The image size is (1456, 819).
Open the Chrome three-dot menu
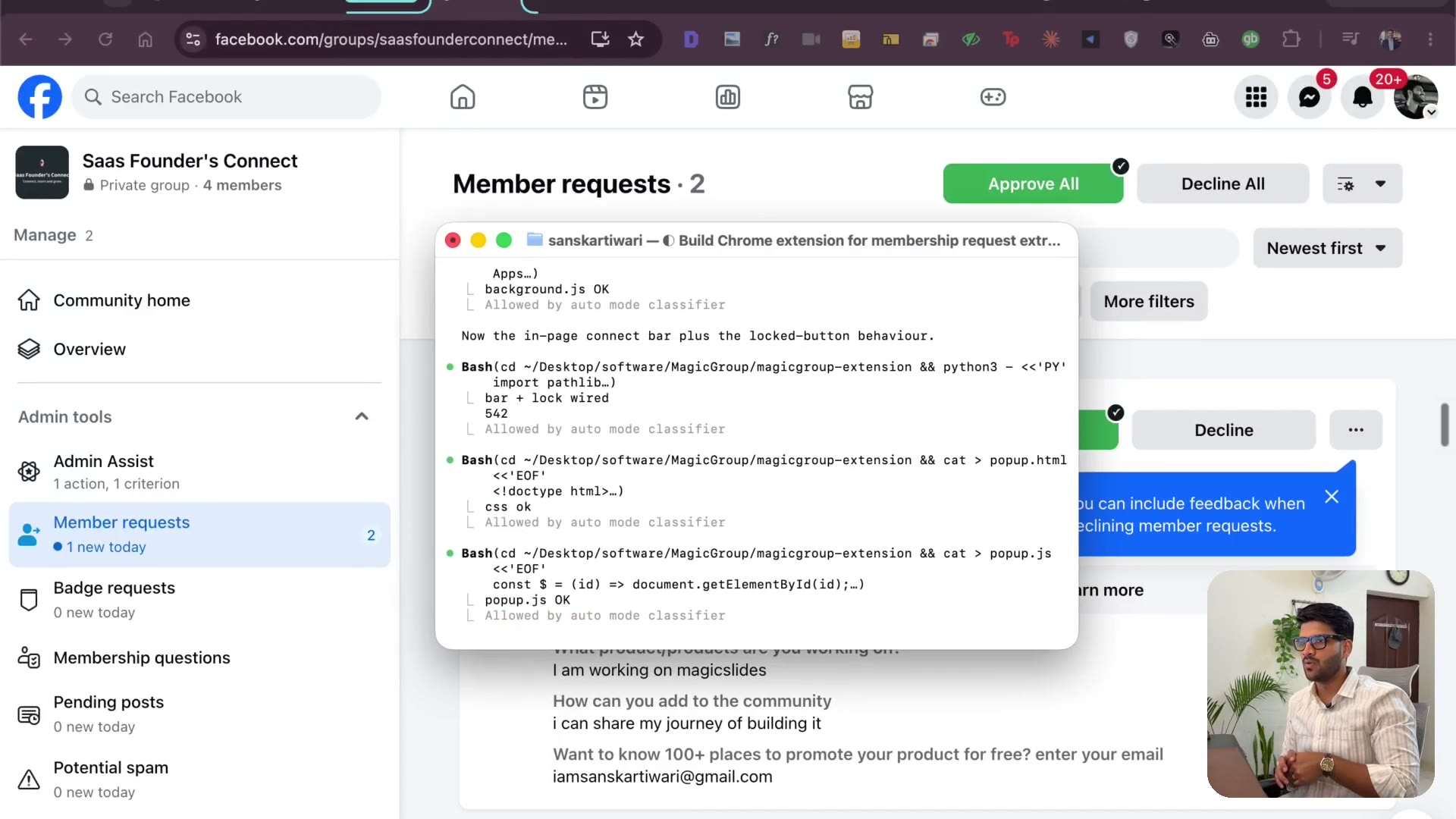(x=1430, y=39)
